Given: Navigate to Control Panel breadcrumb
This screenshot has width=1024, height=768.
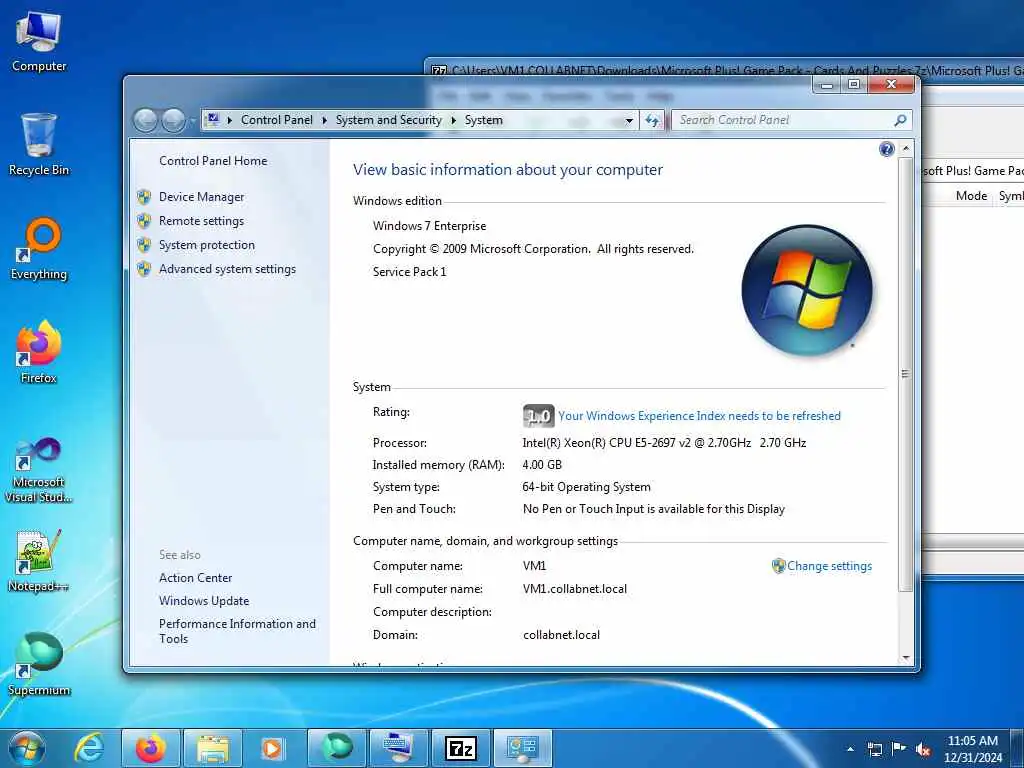Looking at the screenshot, I should 277,120.
